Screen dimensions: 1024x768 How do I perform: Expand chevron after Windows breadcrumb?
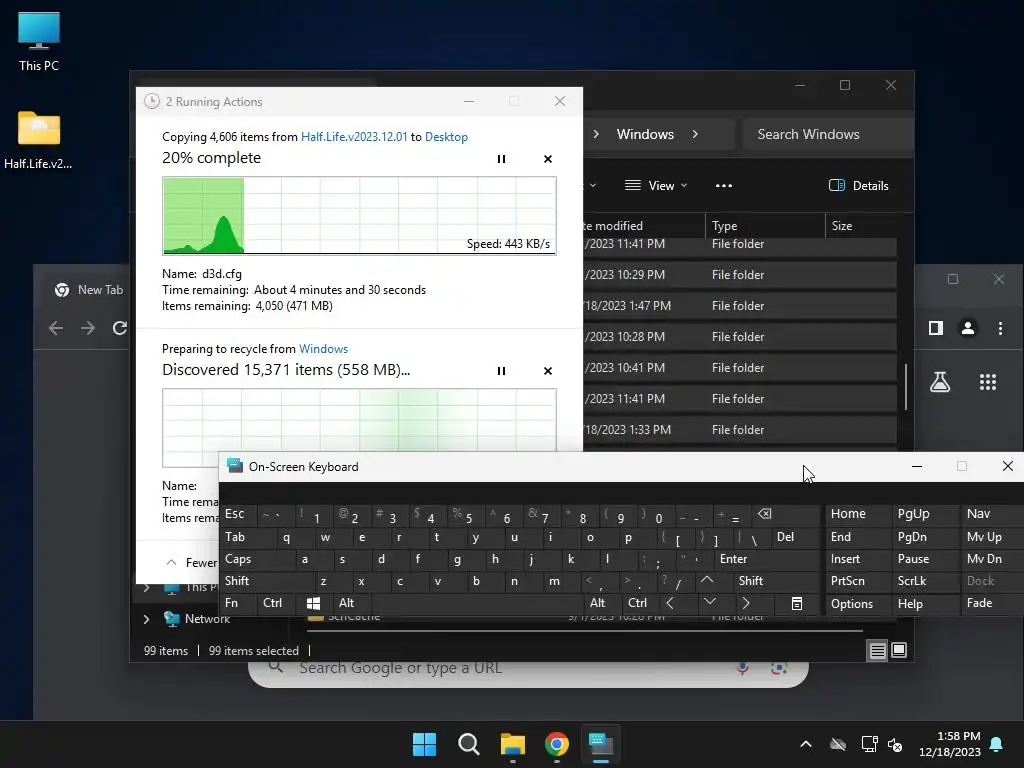click(695, 135)
